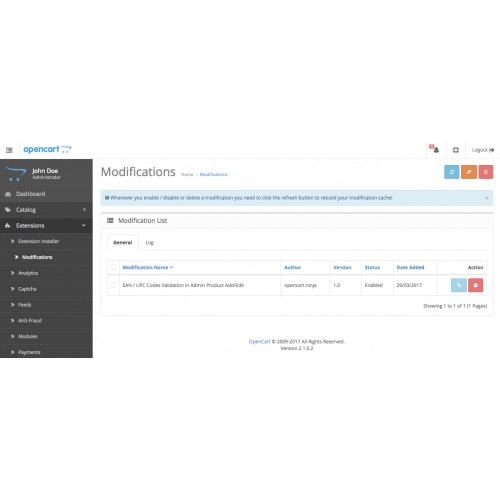The height and width of the screenshot is (500, 500).
Task: Click the OpenCart logo in the header
Action: [x=47, y=149]
